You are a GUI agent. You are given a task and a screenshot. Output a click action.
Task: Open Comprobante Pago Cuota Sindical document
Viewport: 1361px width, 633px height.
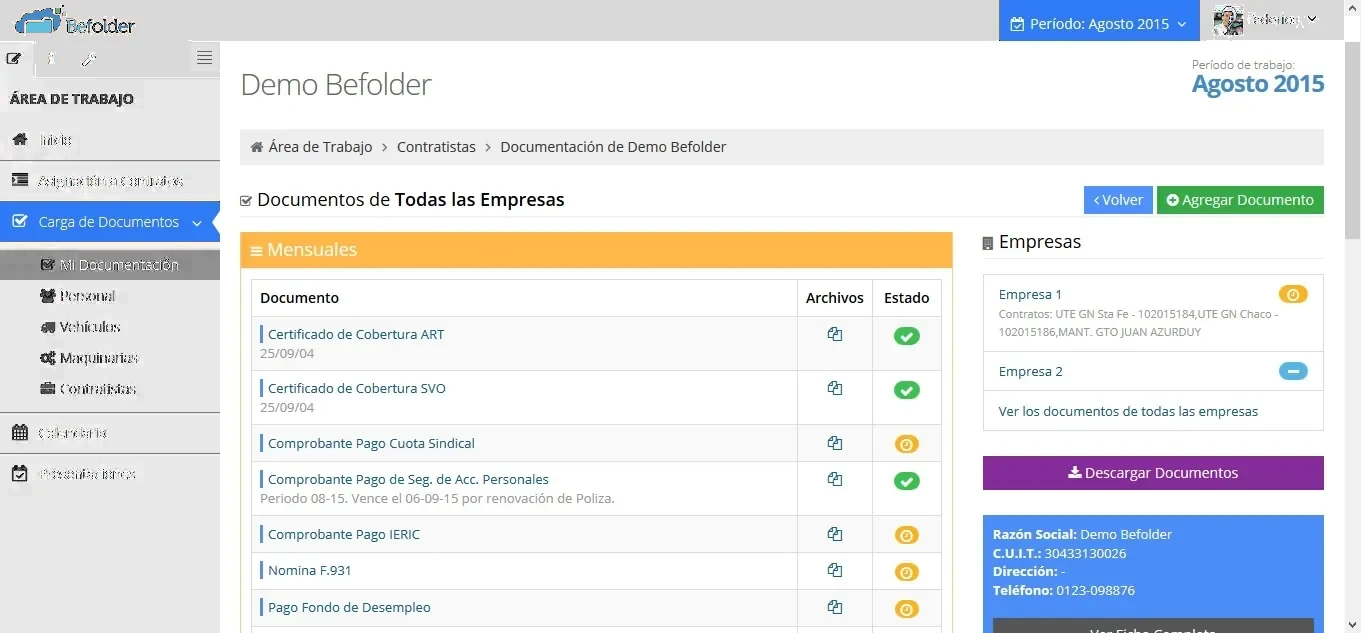pyautogui.click(x=371, y=443)
